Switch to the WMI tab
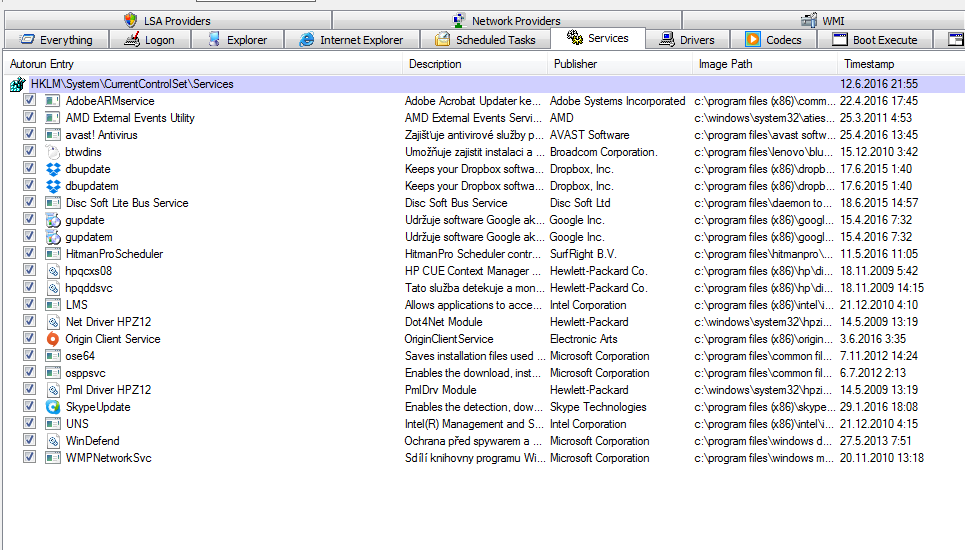This screenshot has height=550, width=965. click(x=823, y=20)
